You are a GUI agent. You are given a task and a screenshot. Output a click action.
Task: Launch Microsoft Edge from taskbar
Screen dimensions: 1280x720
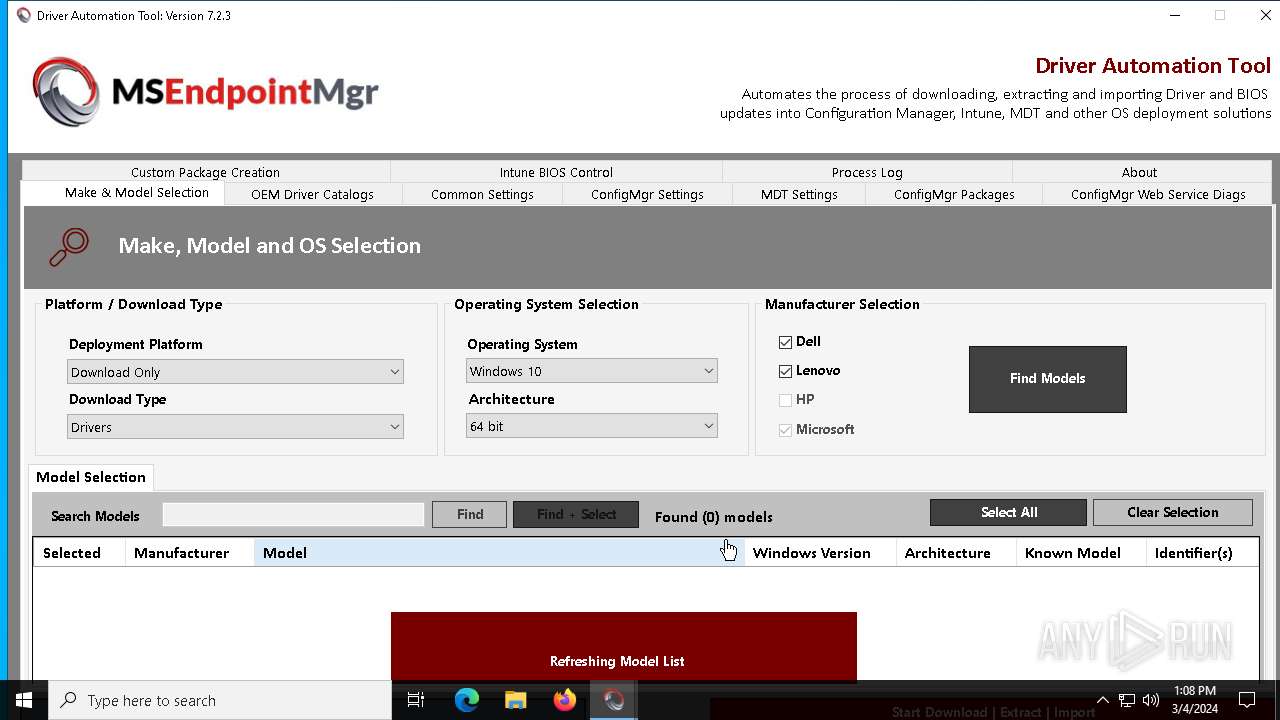pos(466,700)
